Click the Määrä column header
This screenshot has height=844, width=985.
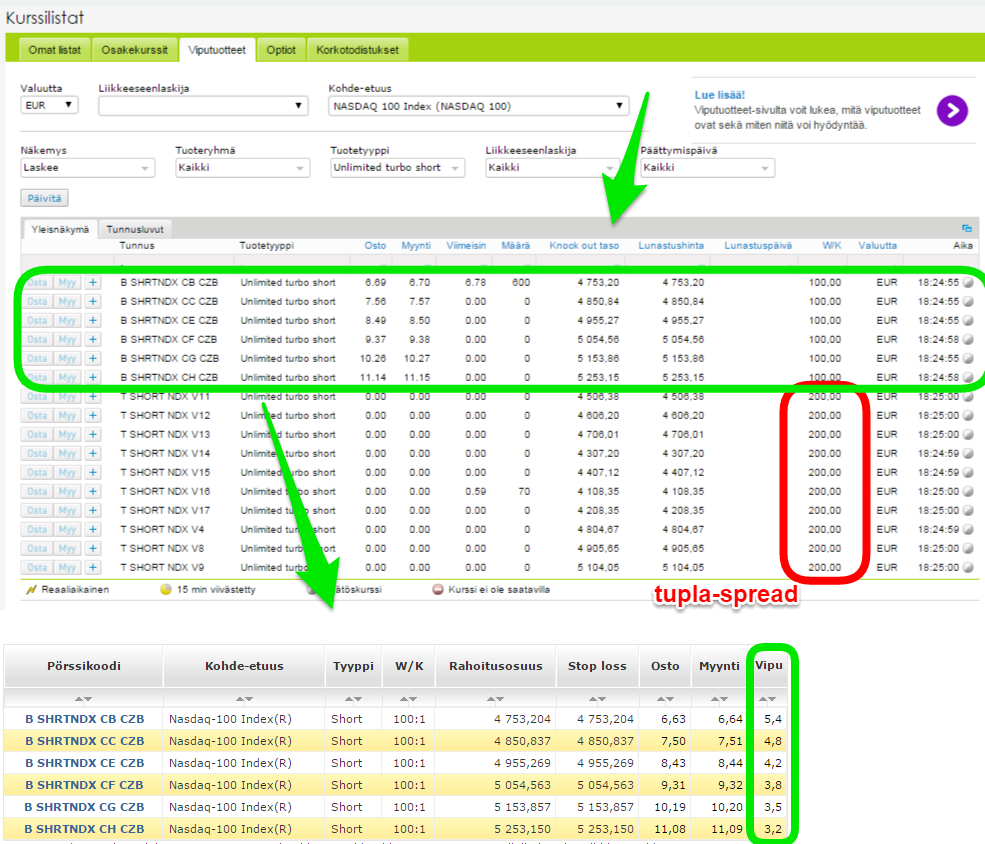tap(516, 246)
